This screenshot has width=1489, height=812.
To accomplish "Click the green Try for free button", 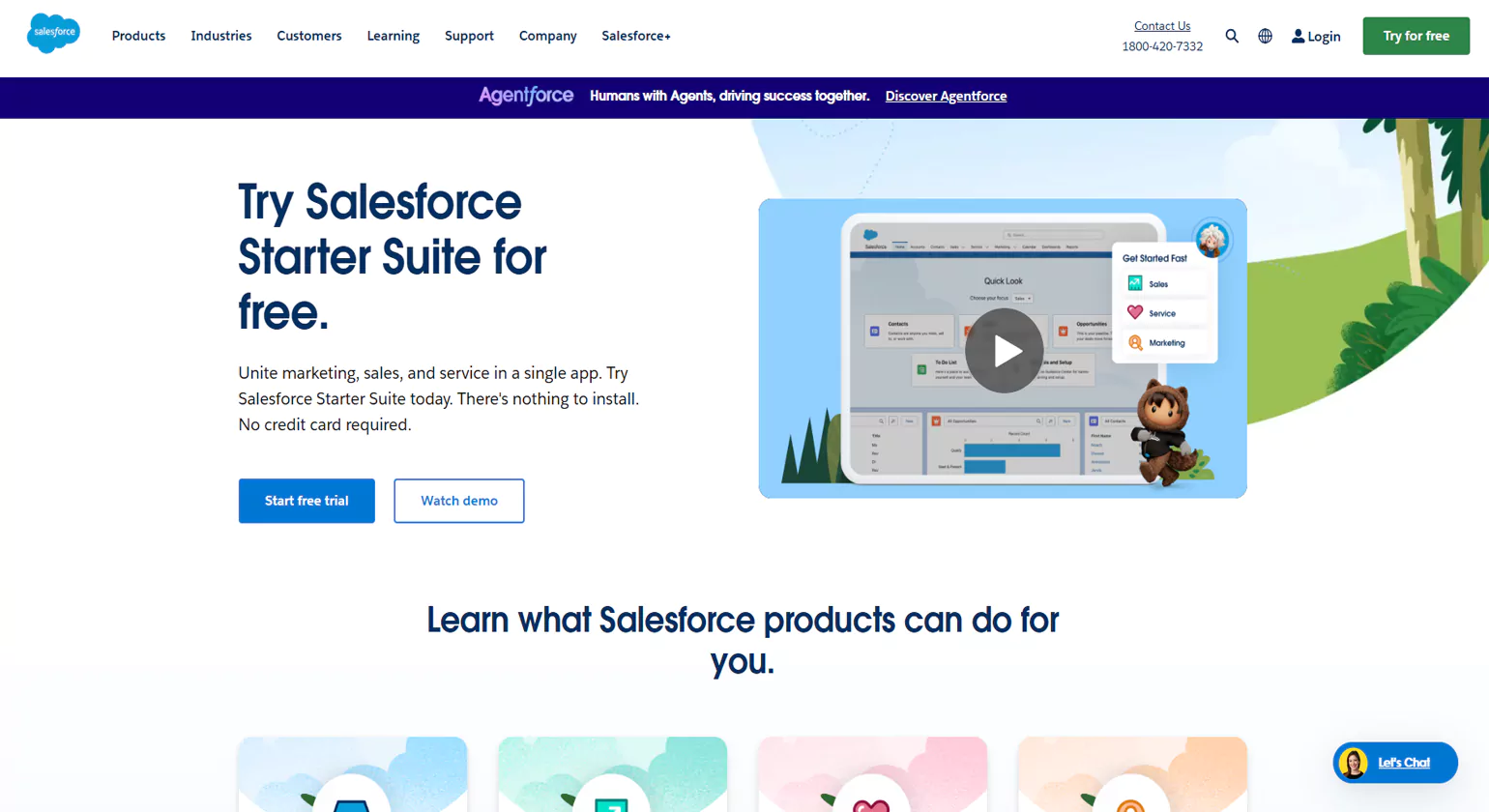I will tap(1416, 35).
